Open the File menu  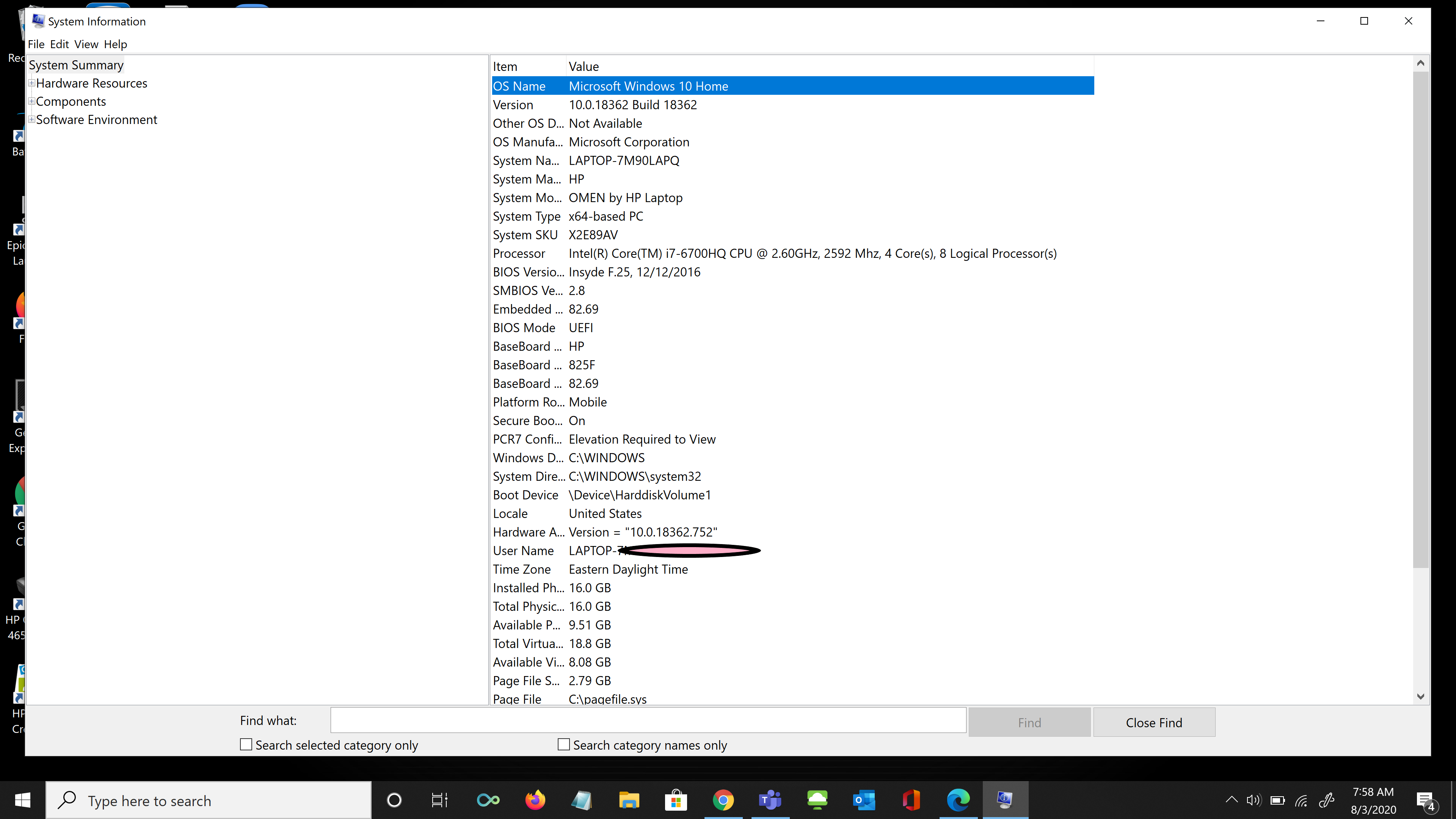36,44
